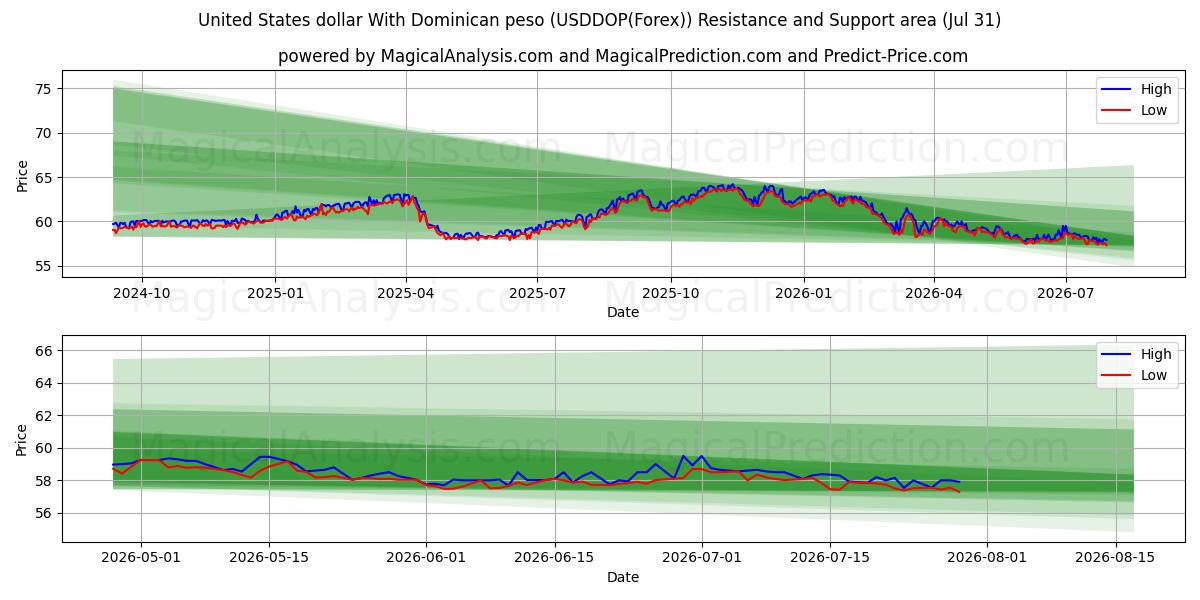The image size is (1200, 600).
Task: Click the 66 price label on bottom chart
Action: coord(46,351)
